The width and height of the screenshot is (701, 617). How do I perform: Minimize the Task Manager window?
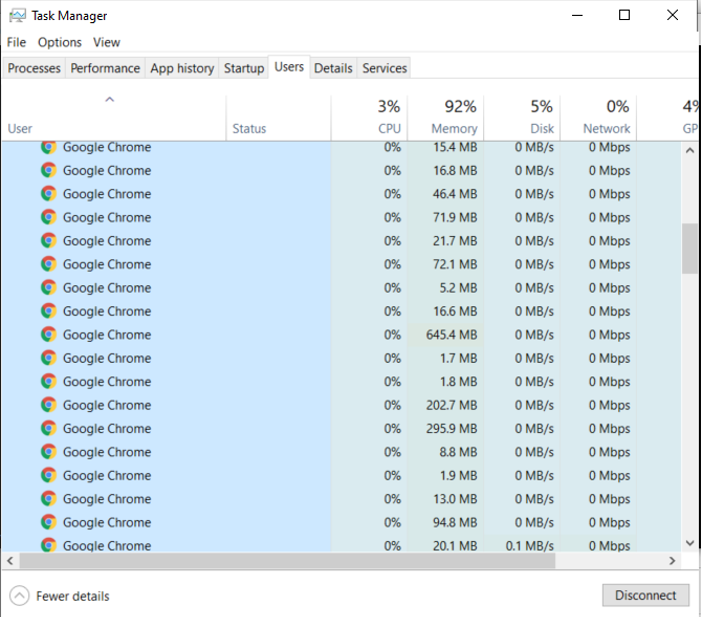[x=577, y=15]
